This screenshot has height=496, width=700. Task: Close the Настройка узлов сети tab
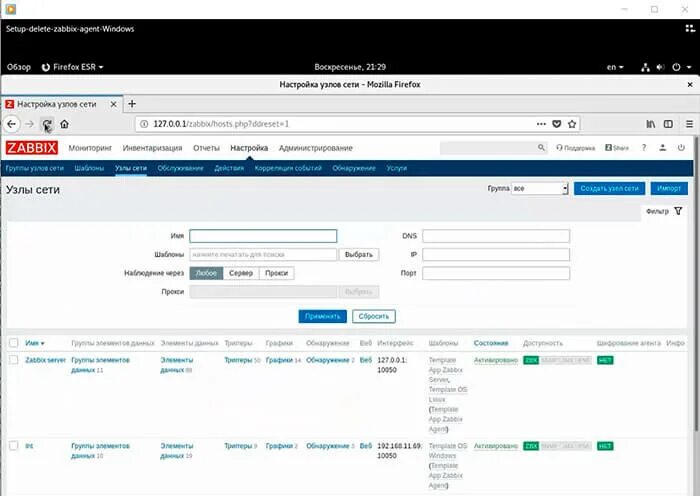[113, 104]
